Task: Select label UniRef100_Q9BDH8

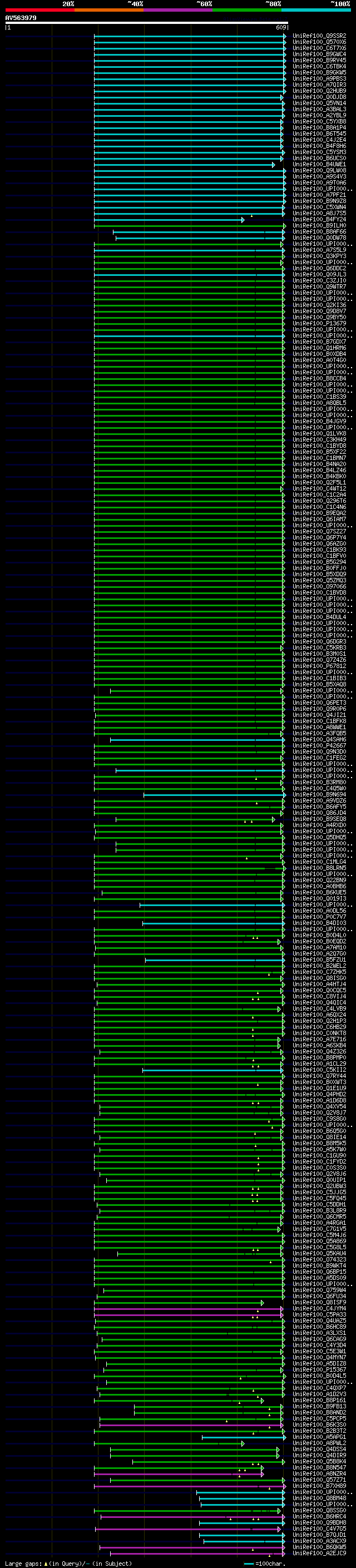Action: click(x=319, y=1522)
